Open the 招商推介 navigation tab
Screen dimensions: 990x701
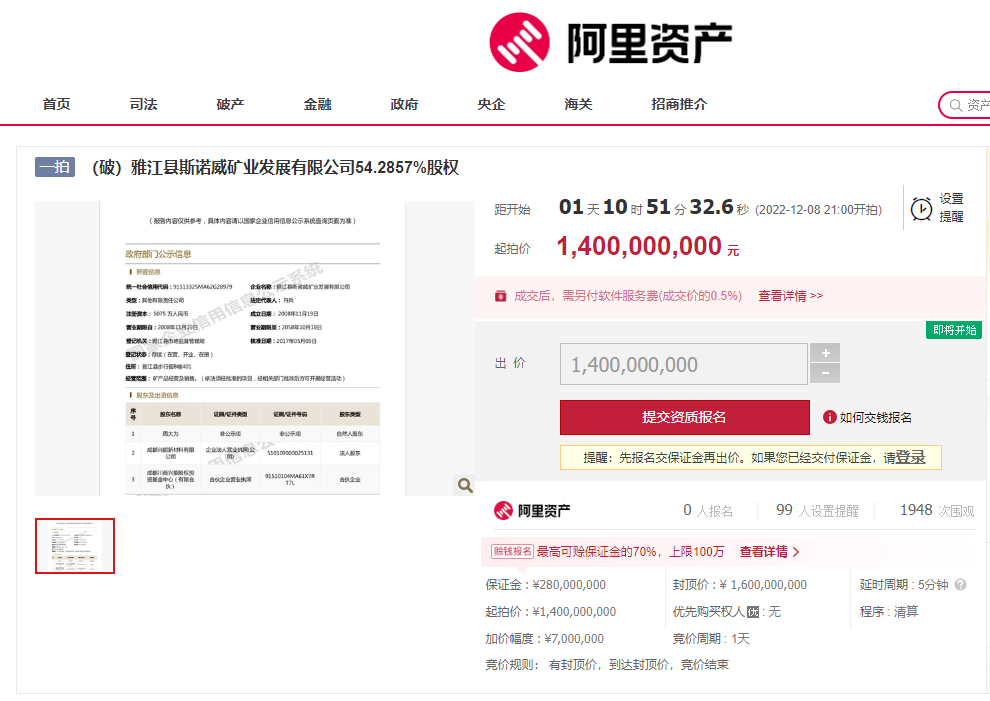(679, 104)
